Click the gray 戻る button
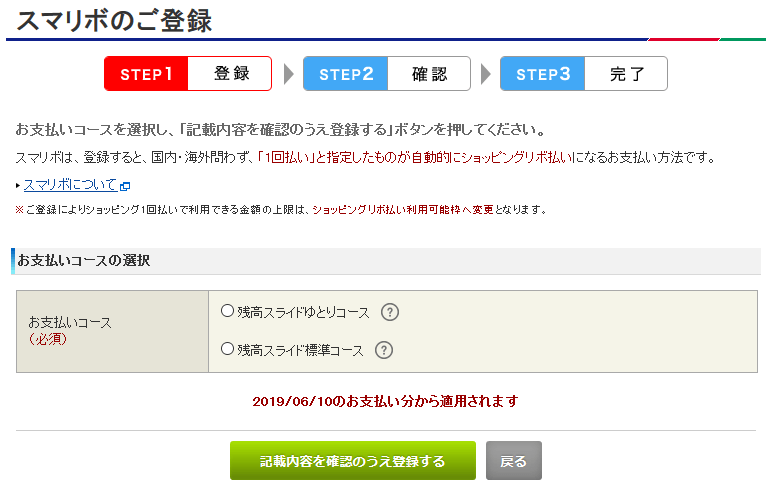The height and width of the screenshot is (485, 772). 514,461
